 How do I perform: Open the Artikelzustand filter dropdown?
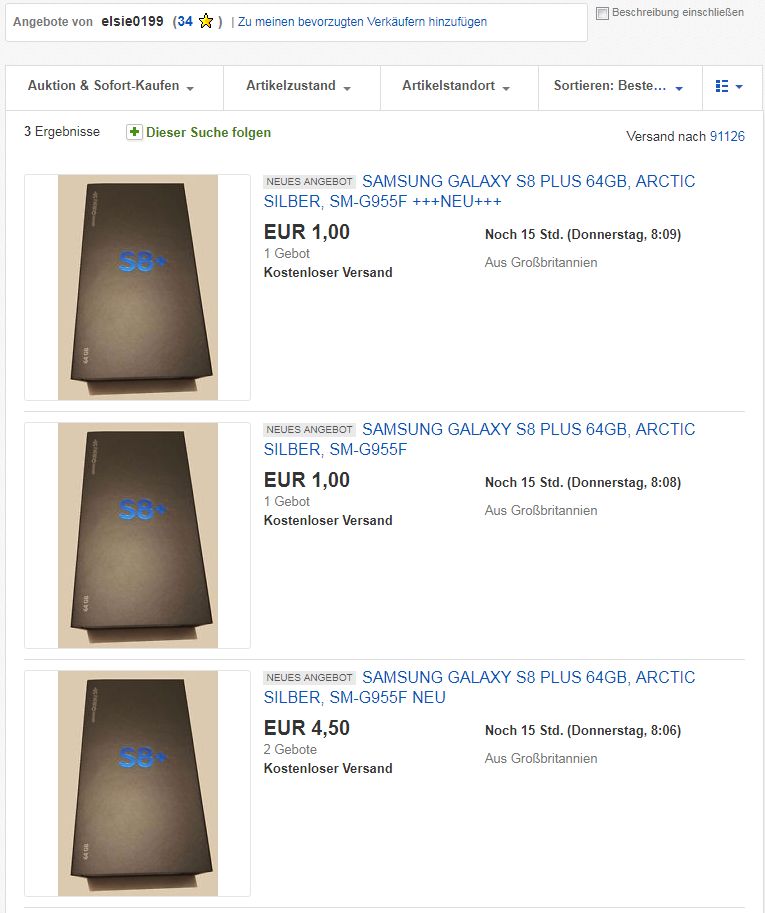tap(298, 87)
